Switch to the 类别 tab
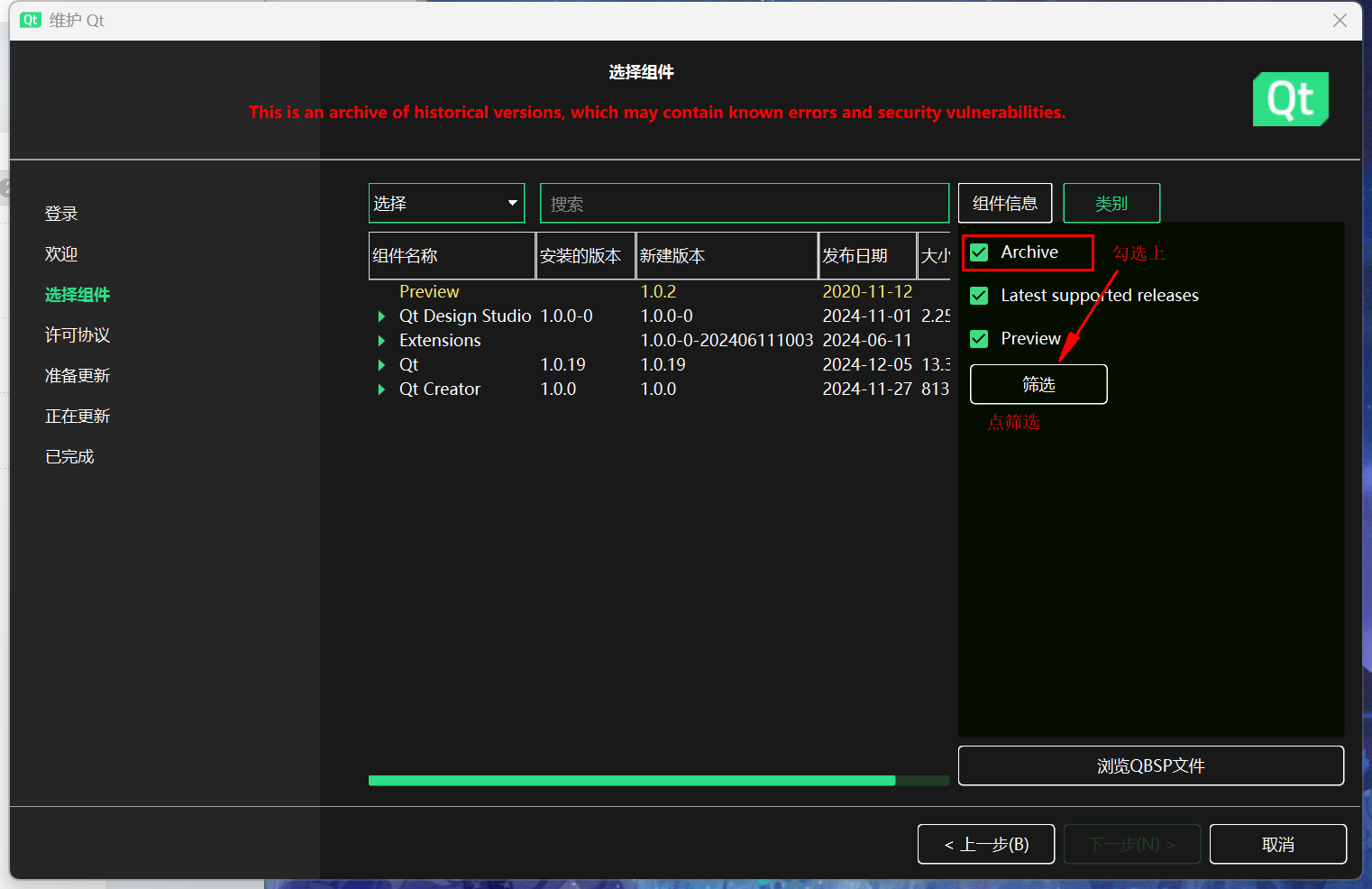1372x889 pixels. point(1111,204)
